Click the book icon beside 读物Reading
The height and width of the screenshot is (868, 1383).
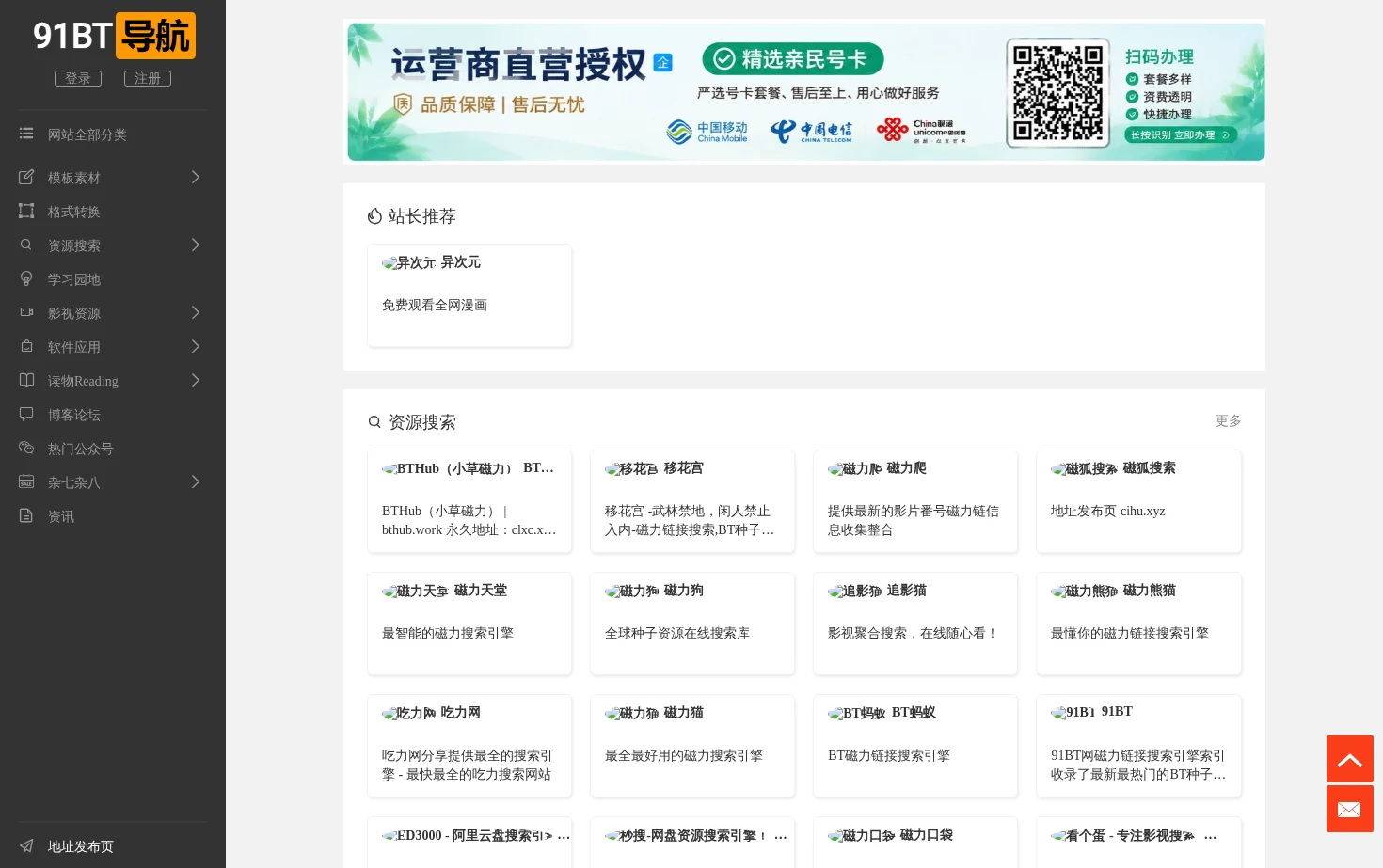tap(26, 380)
